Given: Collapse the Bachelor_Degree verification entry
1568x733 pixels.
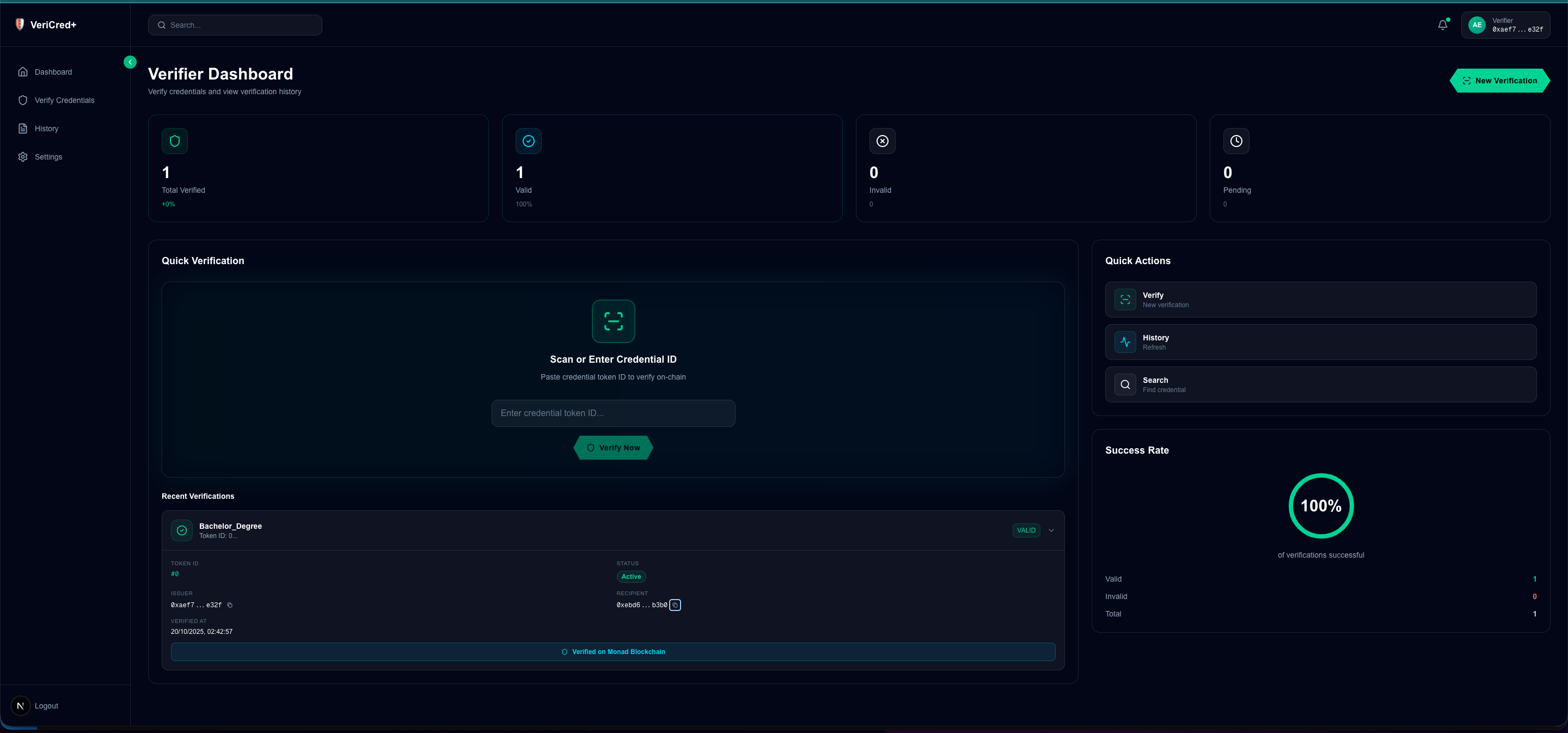Looking at the screenshot, I should coord(1051,530).
